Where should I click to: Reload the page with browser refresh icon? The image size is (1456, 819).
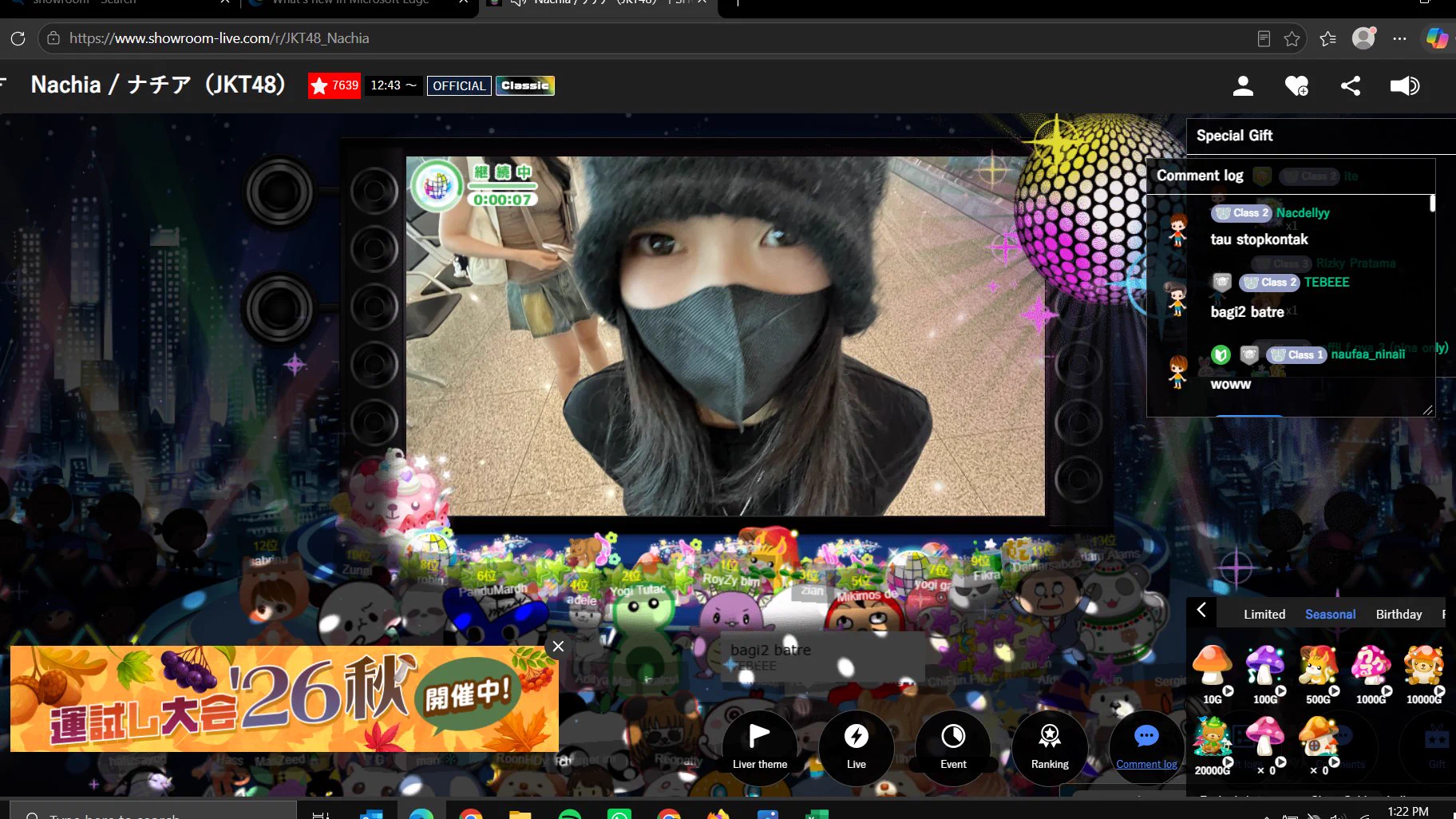click(x=18, y=38)
